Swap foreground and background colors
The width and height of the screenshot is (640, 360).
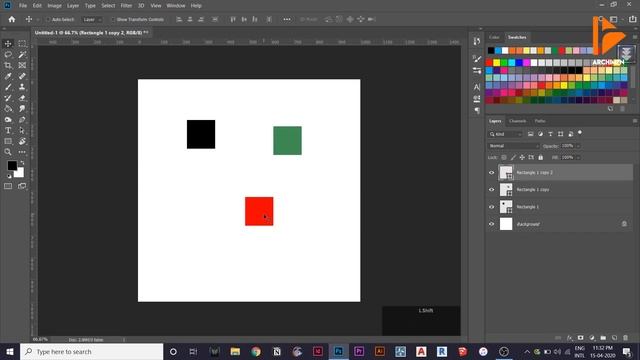(22, 163)
